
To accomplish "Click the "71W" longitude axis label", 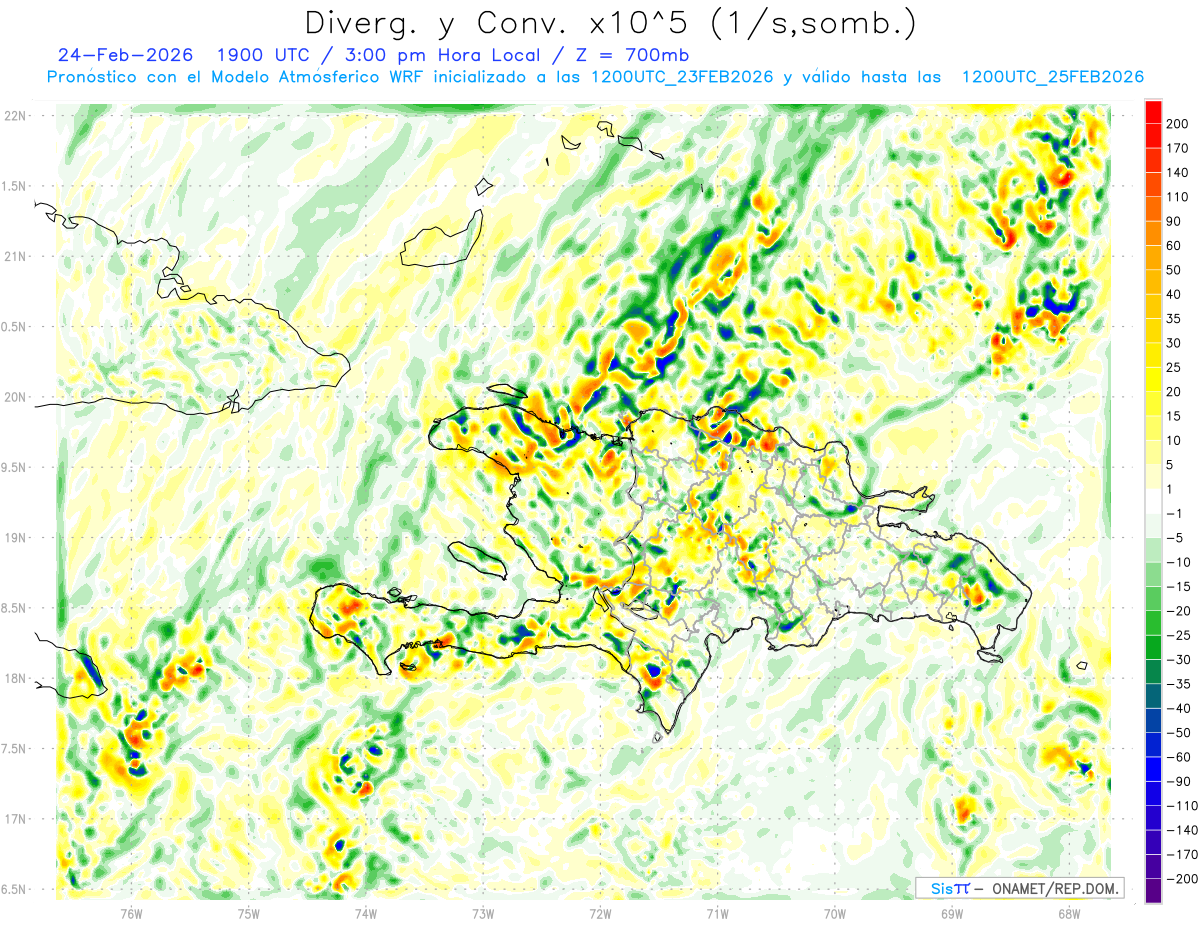I will 717,914.
